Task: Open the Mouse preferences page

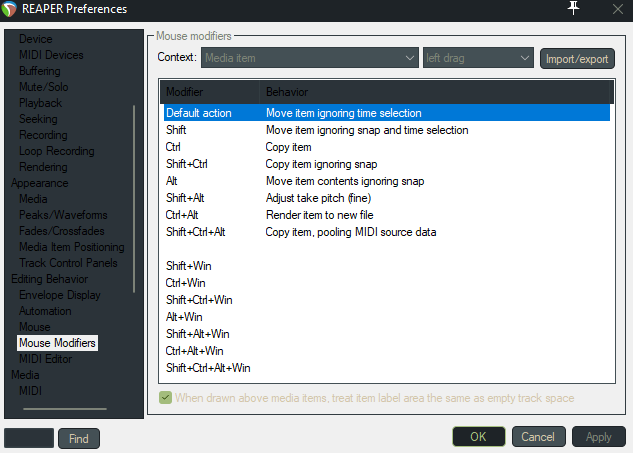Action: [x=35, y=327]
